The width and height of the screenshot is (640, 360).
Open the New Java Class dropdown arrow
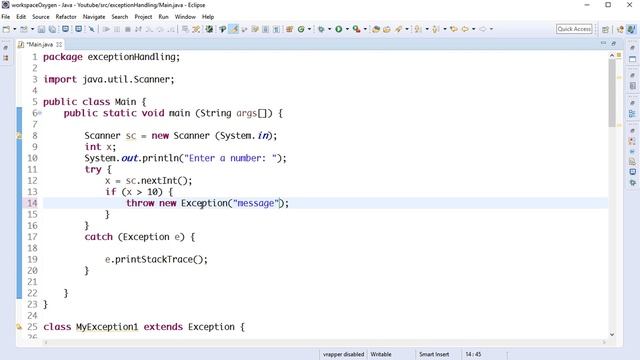tap(309, 29)
